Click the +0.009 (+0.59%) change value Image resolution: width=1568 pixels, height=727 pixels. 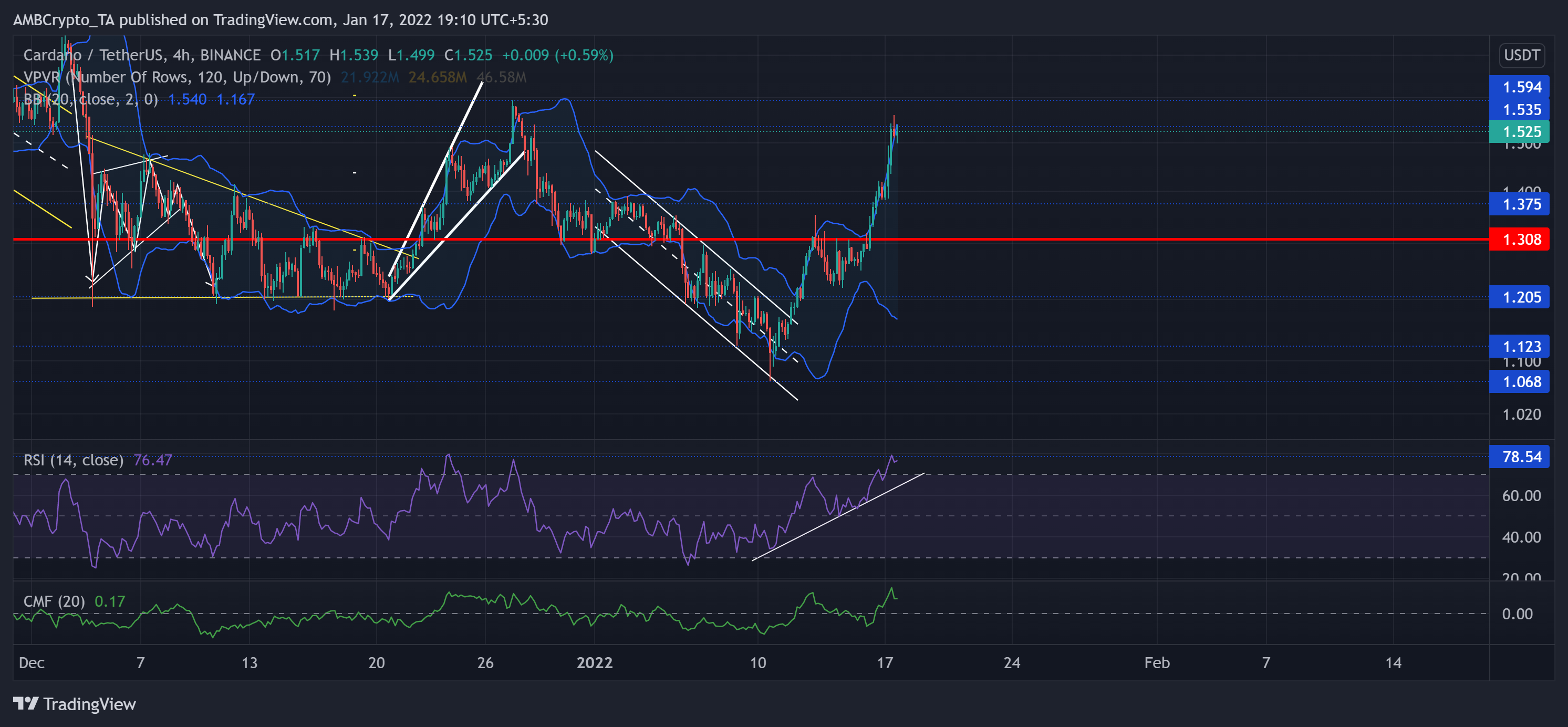pyautogui.click(x=557, y=55)
